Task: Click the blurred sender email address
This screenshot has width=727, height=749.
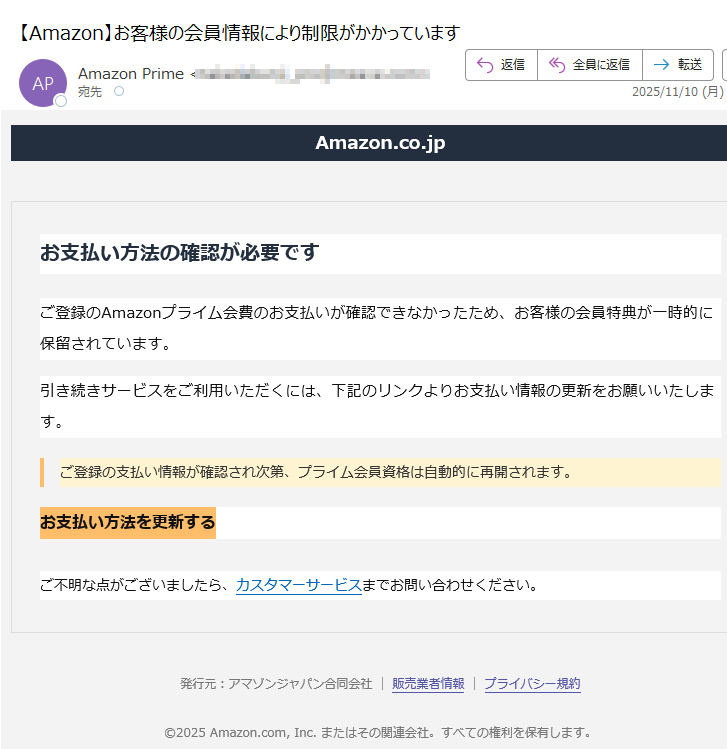Action: 313,74
